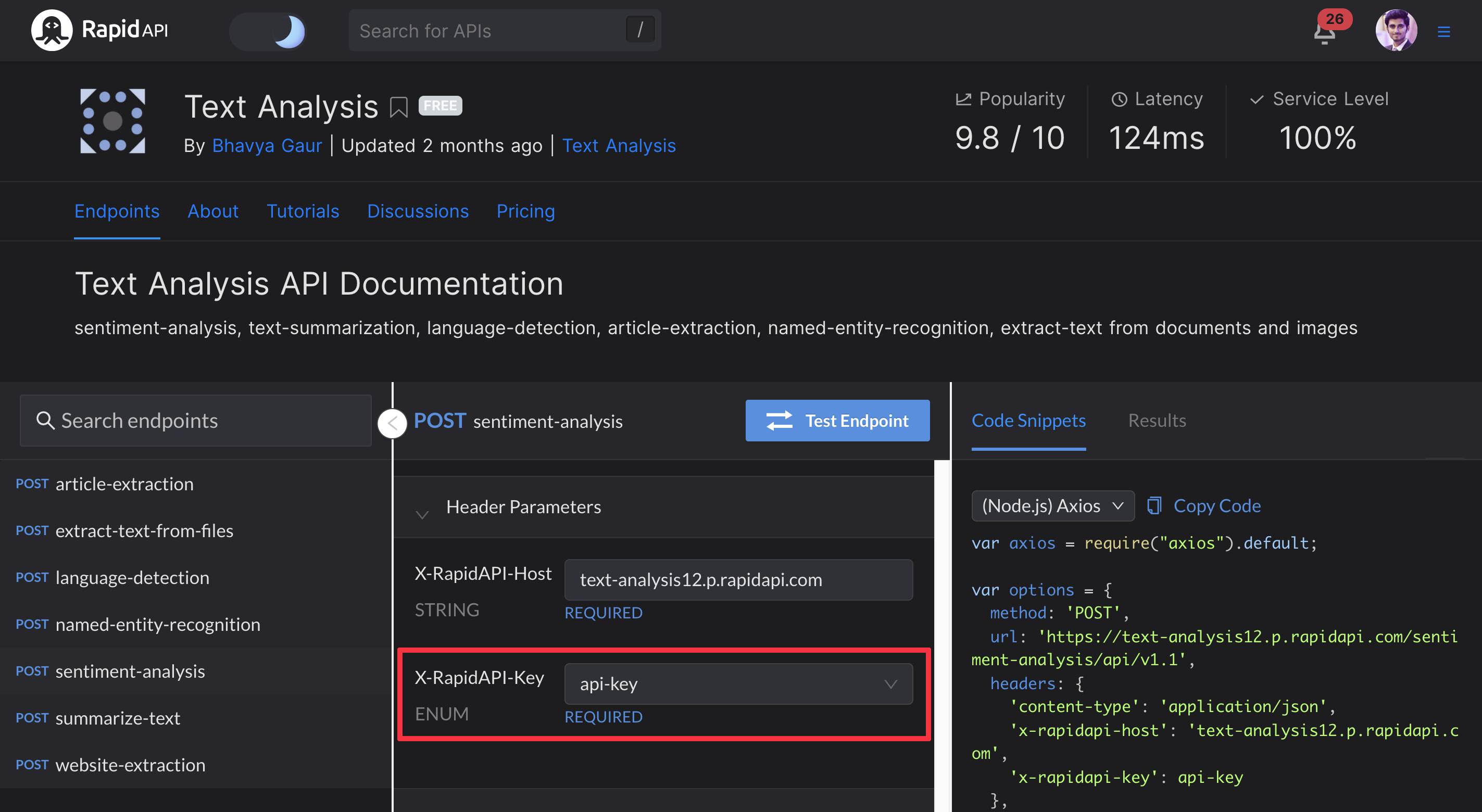Screen dimensions: 1482x812
Task: Open the hamburger menu icon
Action: coord(1443,32)
